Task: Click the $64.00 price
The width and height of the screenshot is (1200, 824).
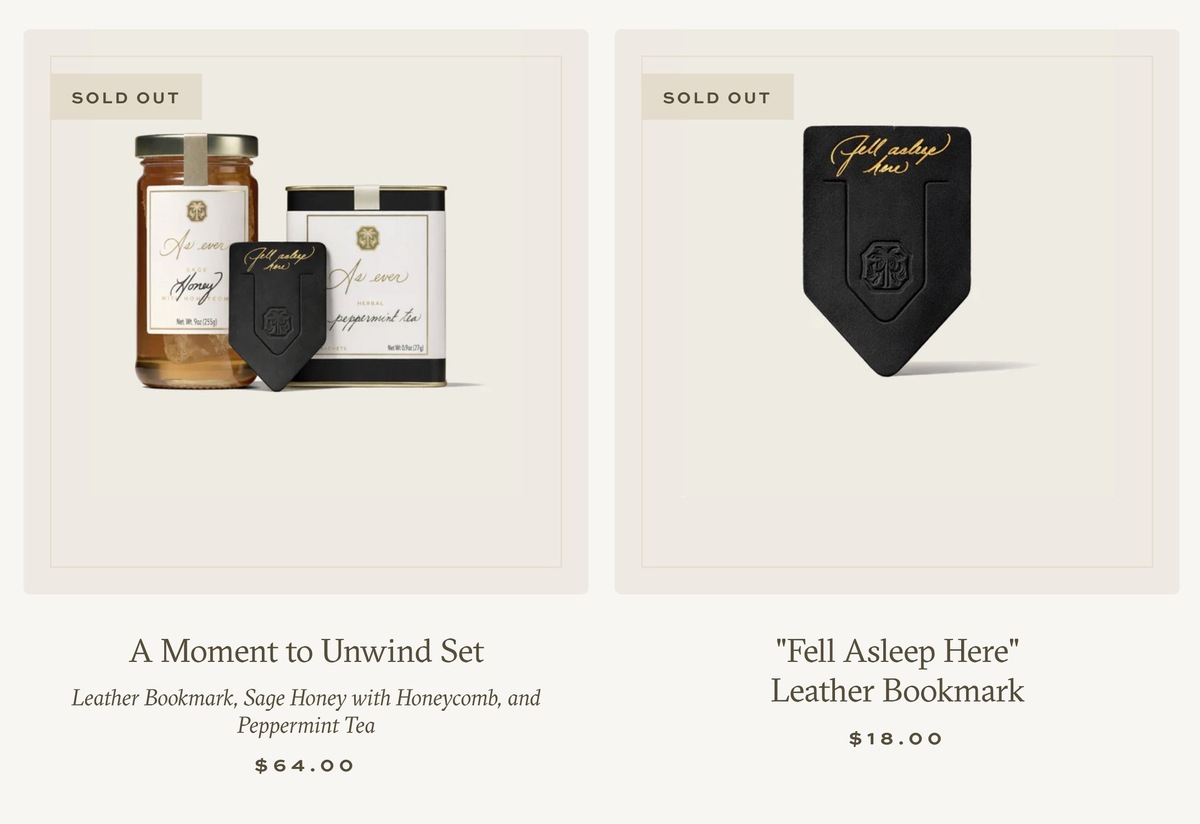Action: tap(306, 766)
